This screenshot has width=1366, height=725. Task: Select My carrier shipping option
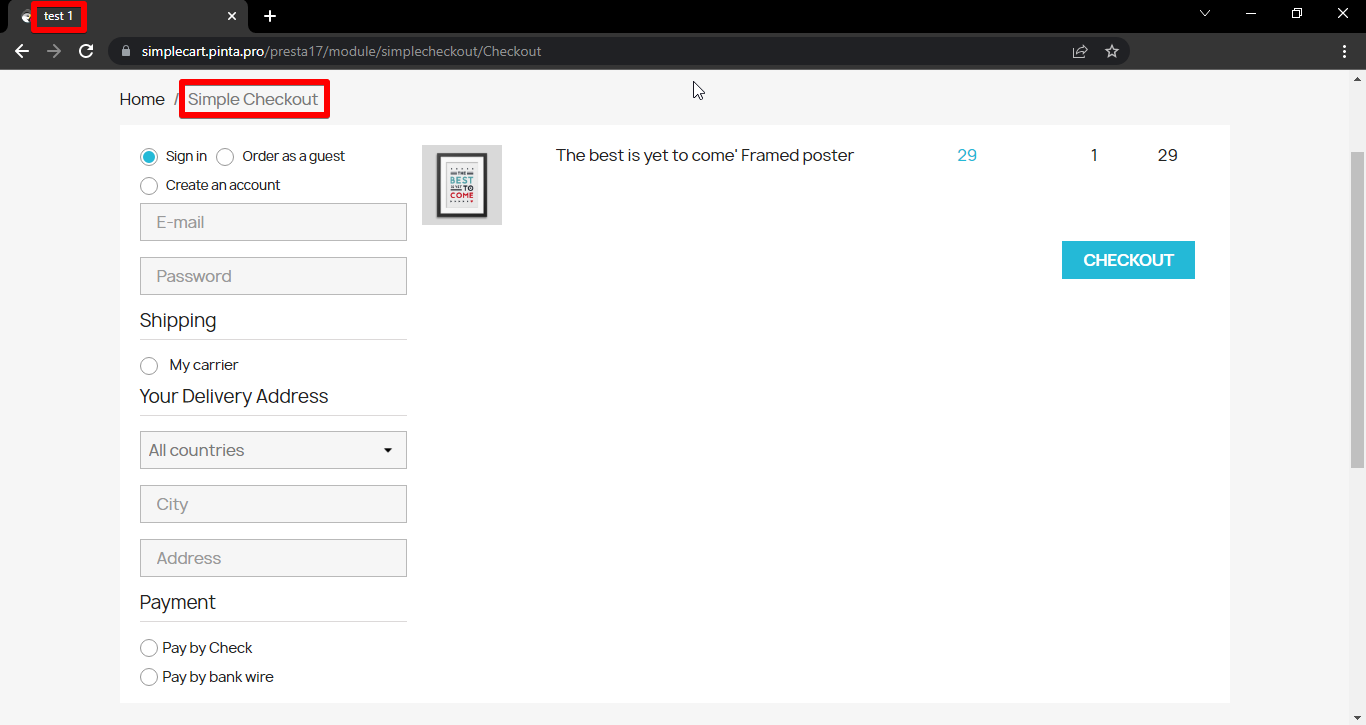(x=149, y=366)
